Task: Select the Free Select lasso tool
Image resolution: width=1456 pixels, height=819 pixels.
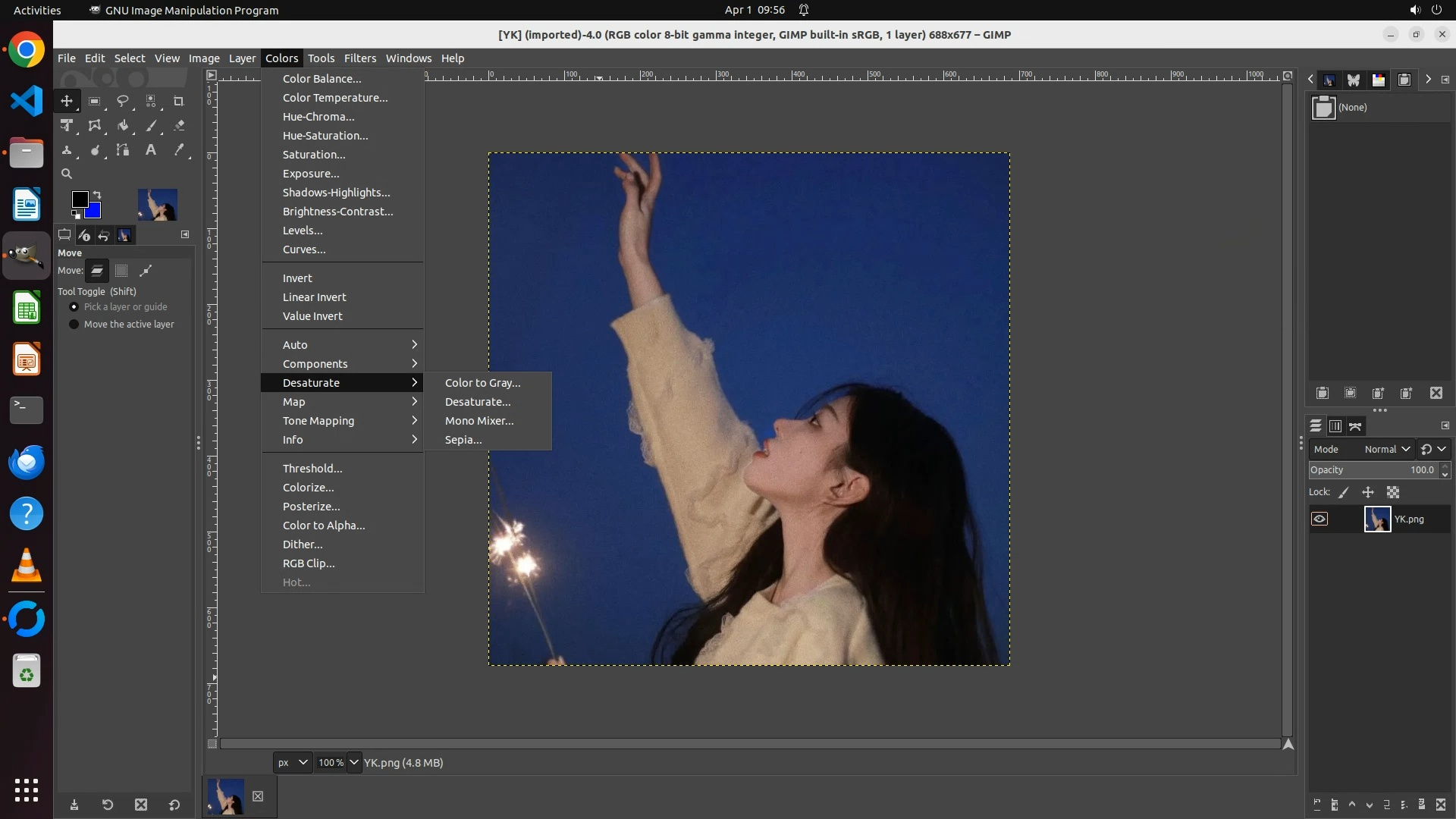Action: click(122, 101)
